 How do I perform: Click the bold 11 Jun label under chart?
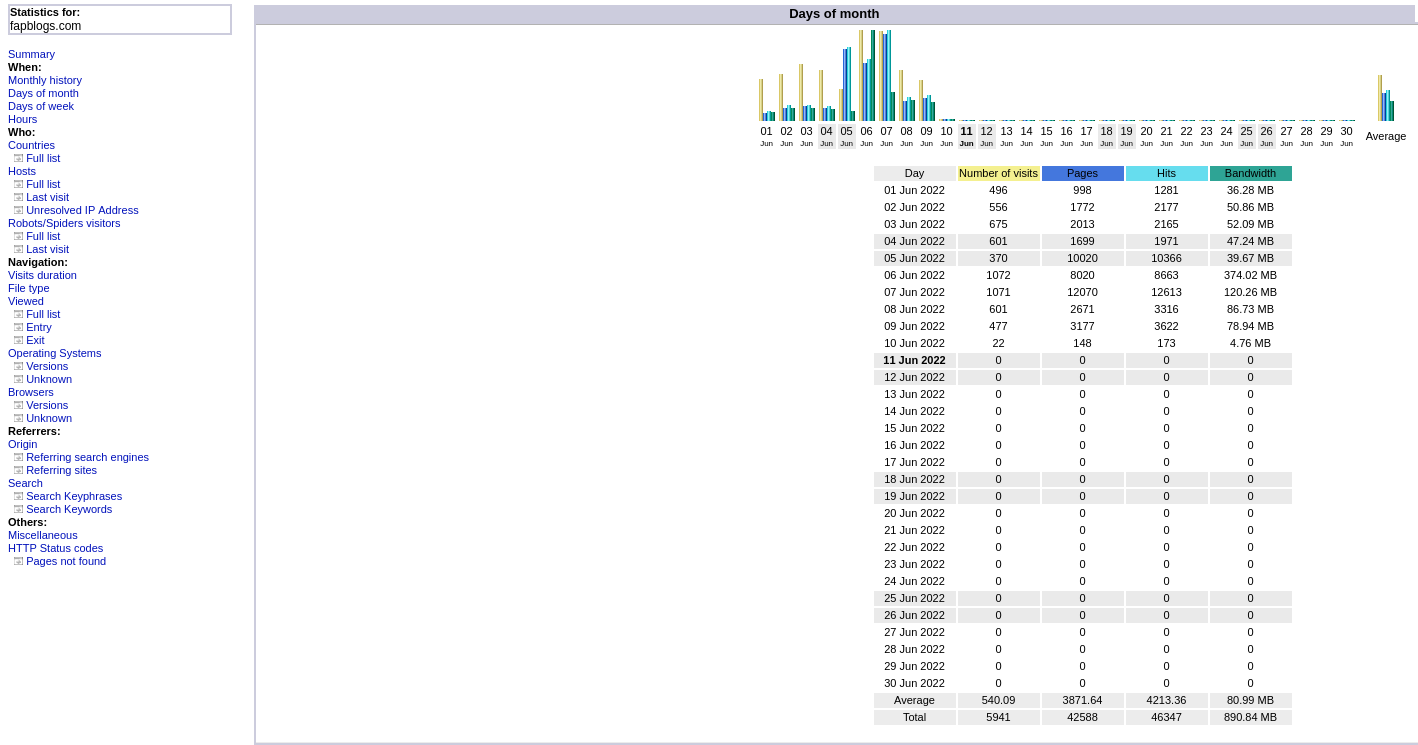click(x=966, y=136)
